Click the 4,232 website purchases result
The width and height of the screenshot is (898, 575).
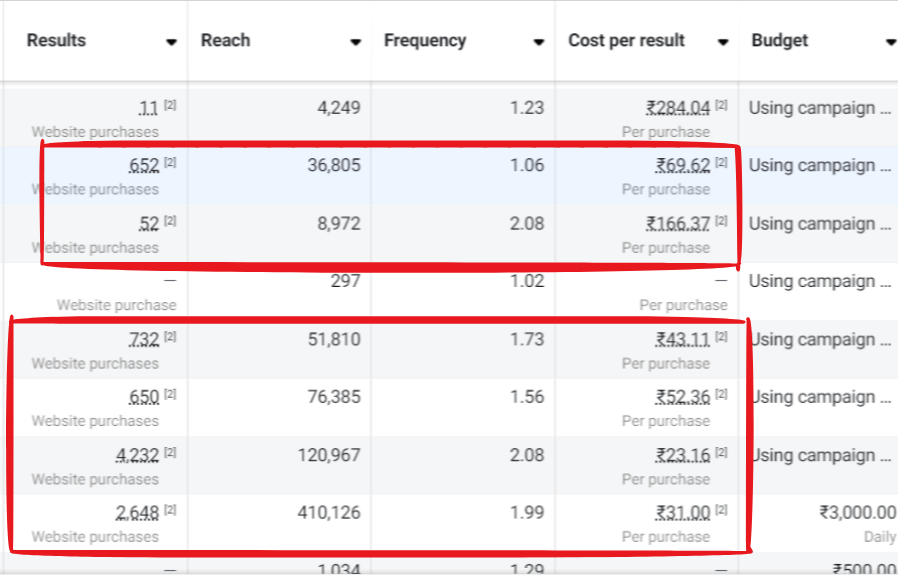click(137, 456)
